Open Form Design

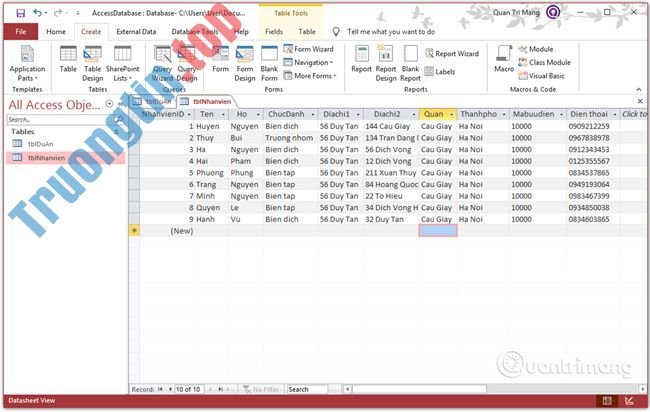pos(245,63)
